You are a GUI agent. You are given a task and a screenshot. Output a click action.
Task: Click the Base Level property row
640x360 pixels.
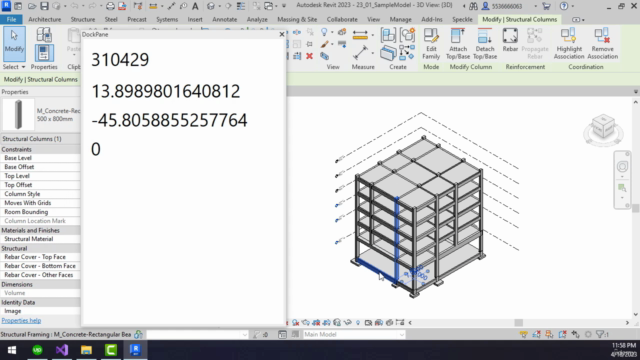pos(40,158)
